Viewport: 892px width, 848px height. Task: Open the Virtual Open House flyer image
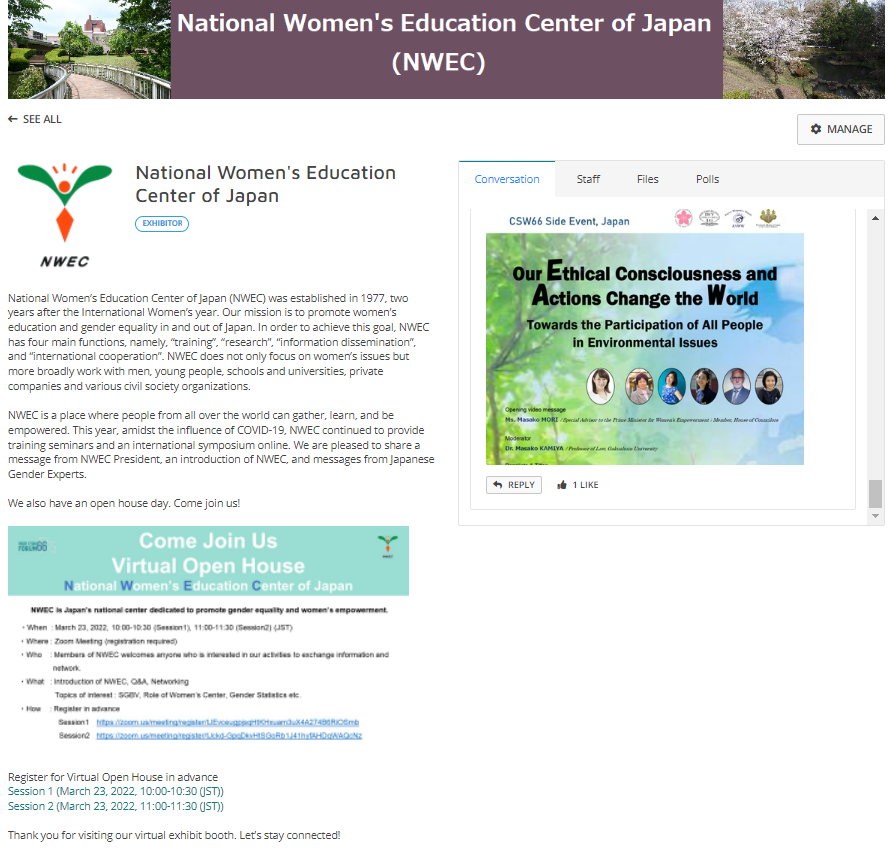click(x=208, y=635)
